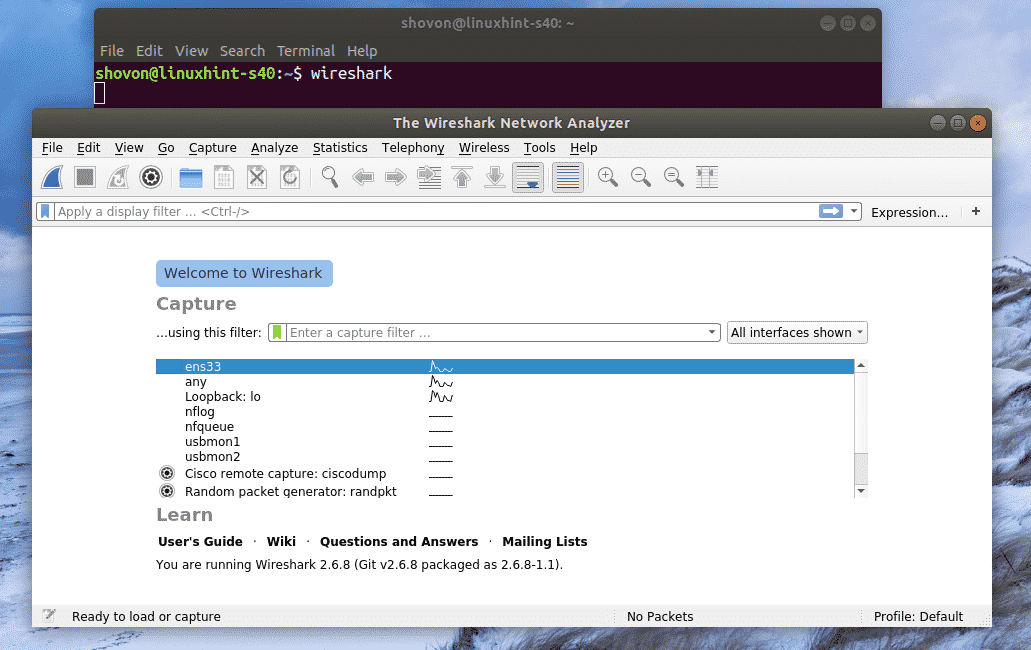Expand the display filter history dropdown
The width and height of the screenshot is (1031, 650).
point(853,212)
